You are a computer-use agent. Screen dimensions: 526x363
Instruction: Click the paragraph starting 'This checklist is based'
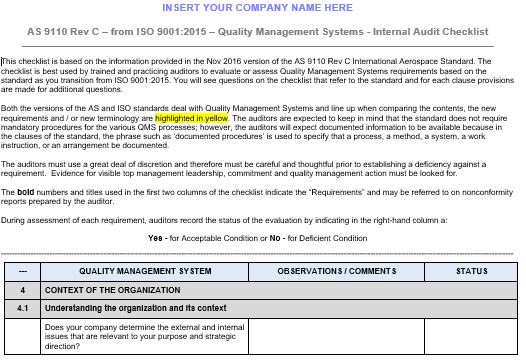[257, 75]
